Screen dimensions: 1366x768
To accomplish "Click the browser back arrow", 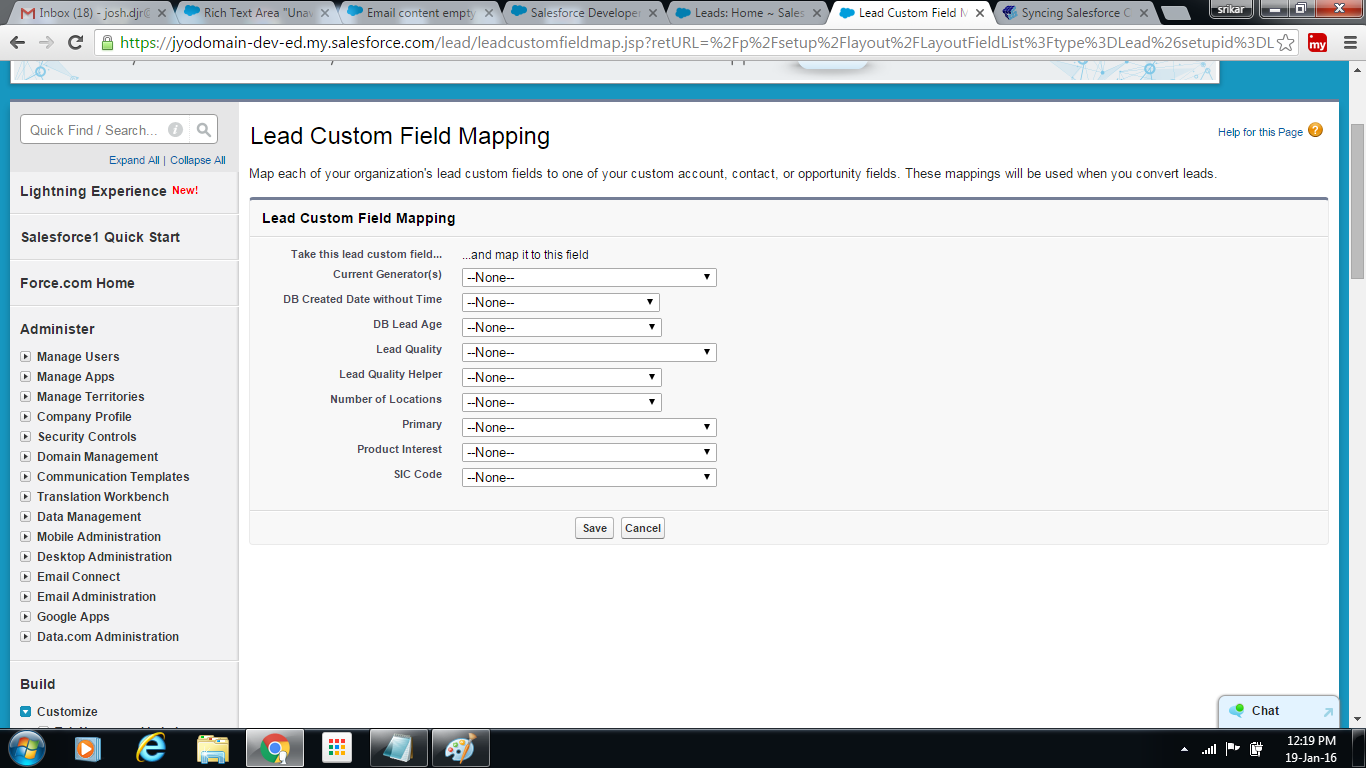I will pos(19,43).
